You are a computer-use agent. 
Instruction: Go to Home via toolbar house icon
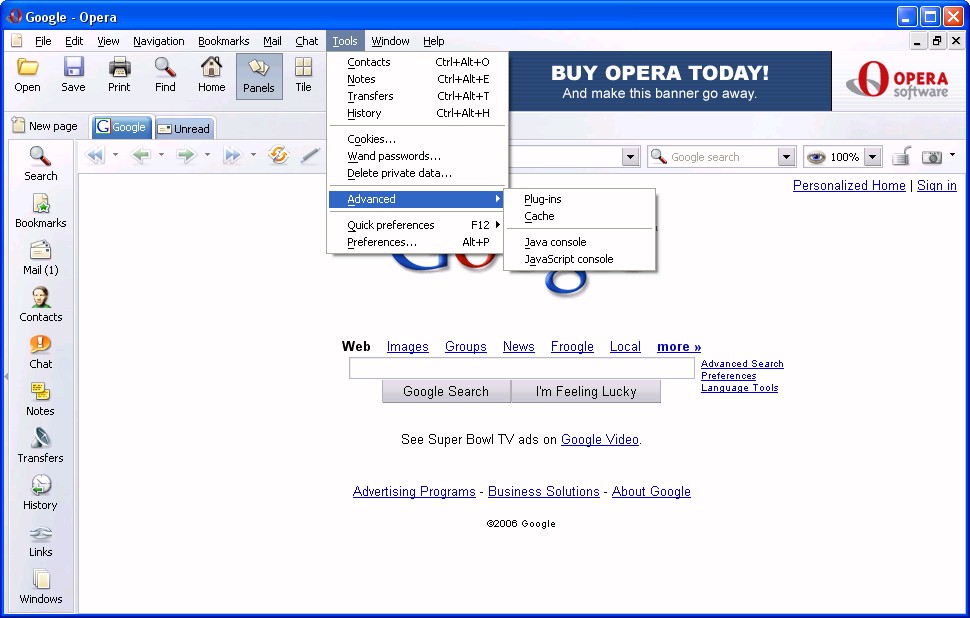(x=212, y=75)
